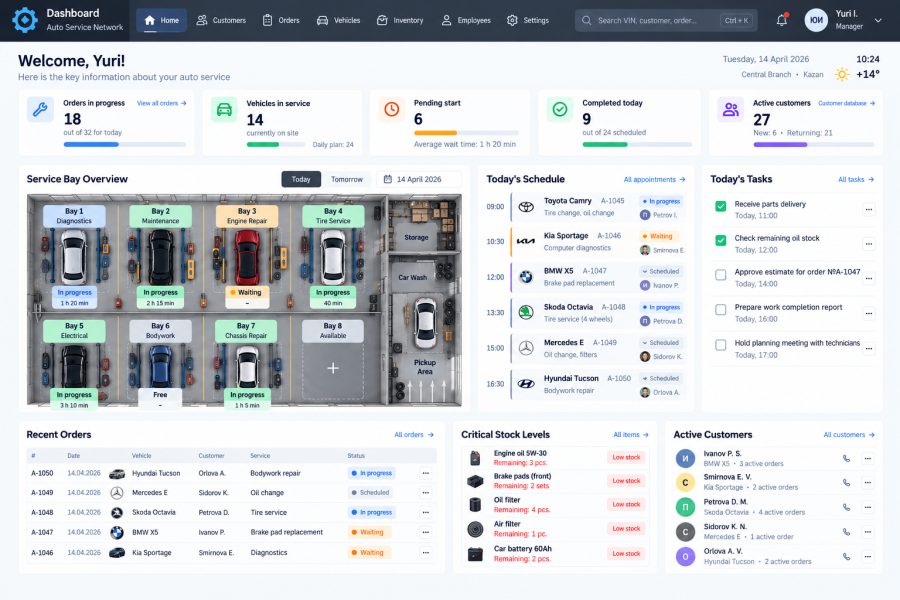
Task: Open All customers link
Action: [849, 435]
